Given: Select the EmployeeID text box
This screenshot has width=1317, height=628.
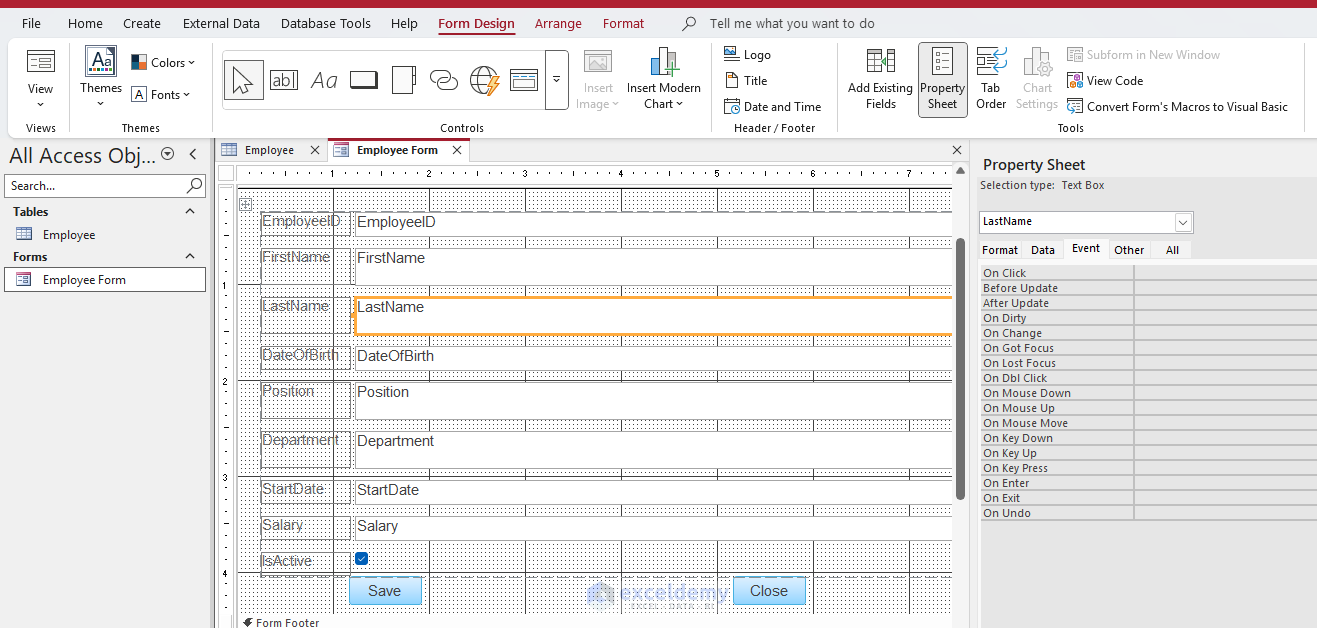Looking at the screenshot, I should [654, 223].
